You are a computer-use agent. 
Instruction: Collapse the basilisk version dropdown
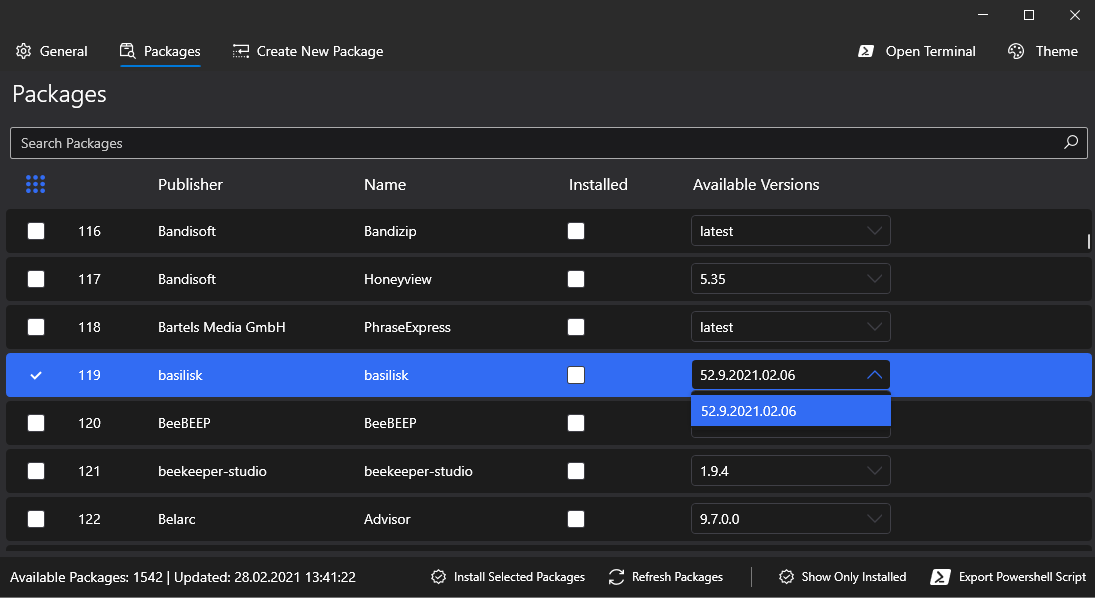(874, 375)
